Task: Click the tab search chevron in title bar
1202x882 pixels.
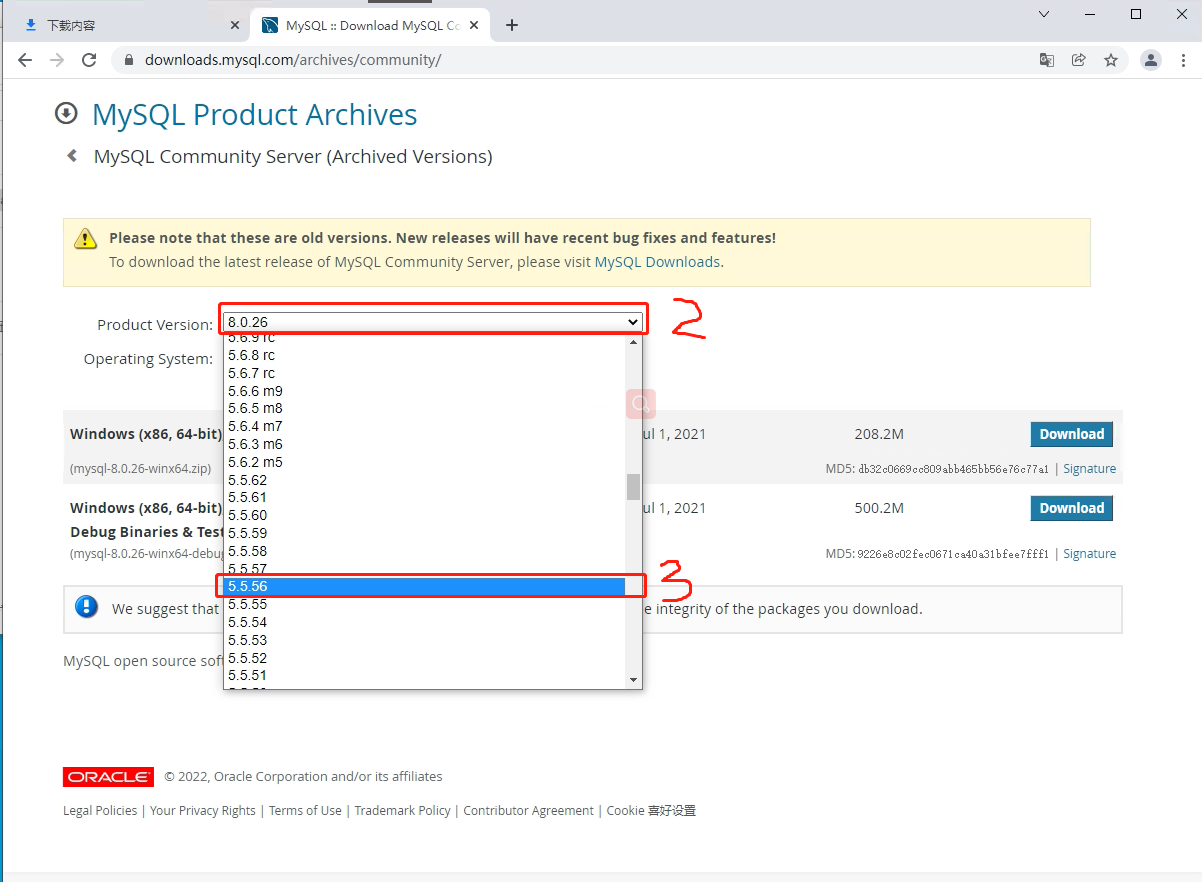Action: tap(1044, 14)
